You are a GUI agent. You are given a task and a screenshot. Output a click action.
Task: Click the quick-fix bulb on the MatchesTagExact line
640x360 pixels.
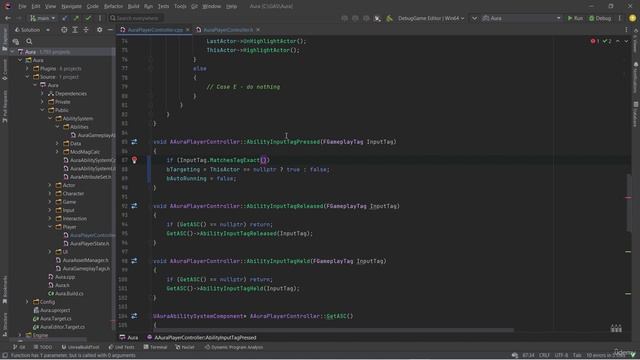134,160
